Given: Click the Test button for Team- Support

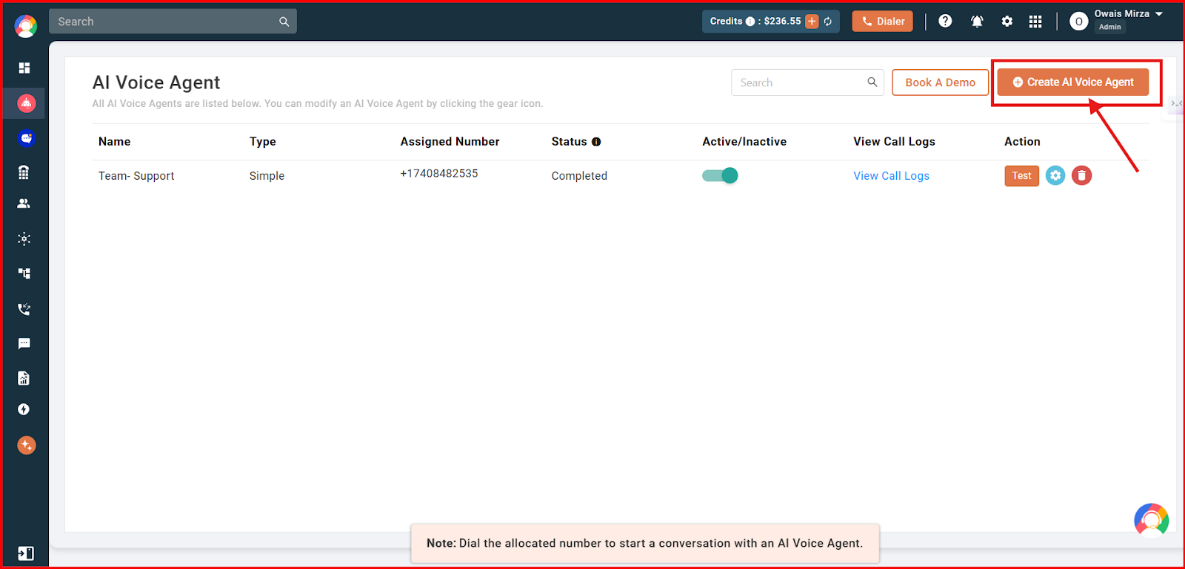Looking at the screenshot, I should click(x=1022, y=175).
